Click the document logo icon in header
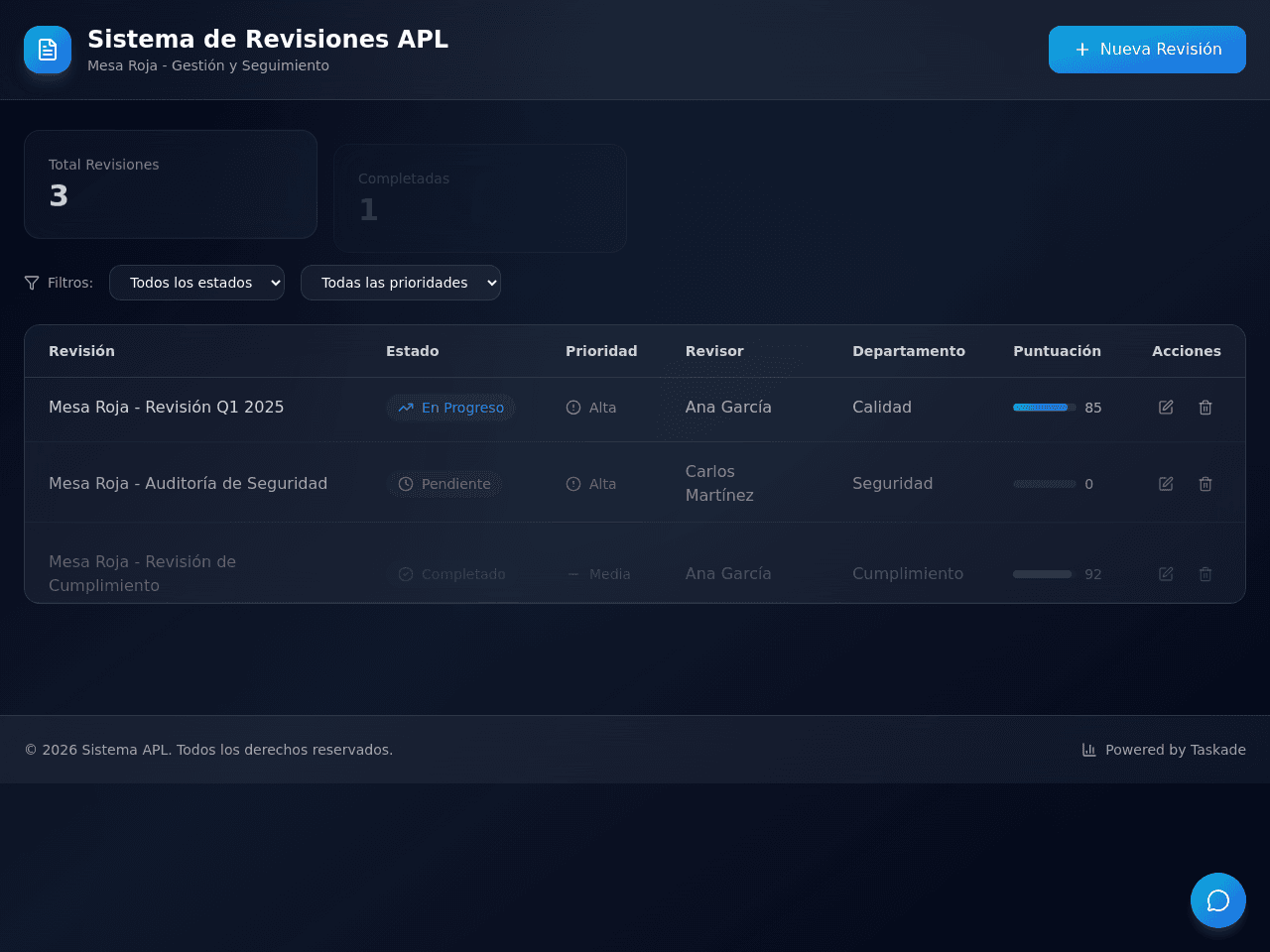1270x952 pixels. point(48,50)
